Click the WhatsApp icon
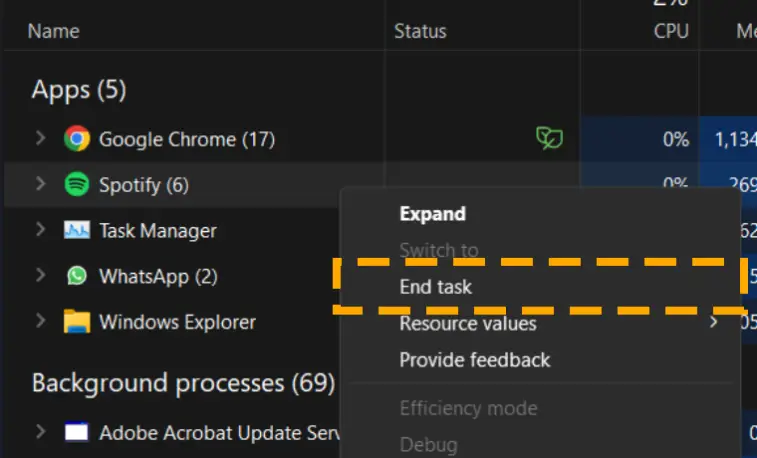757x458 pixels. click(x=77, y=276)
